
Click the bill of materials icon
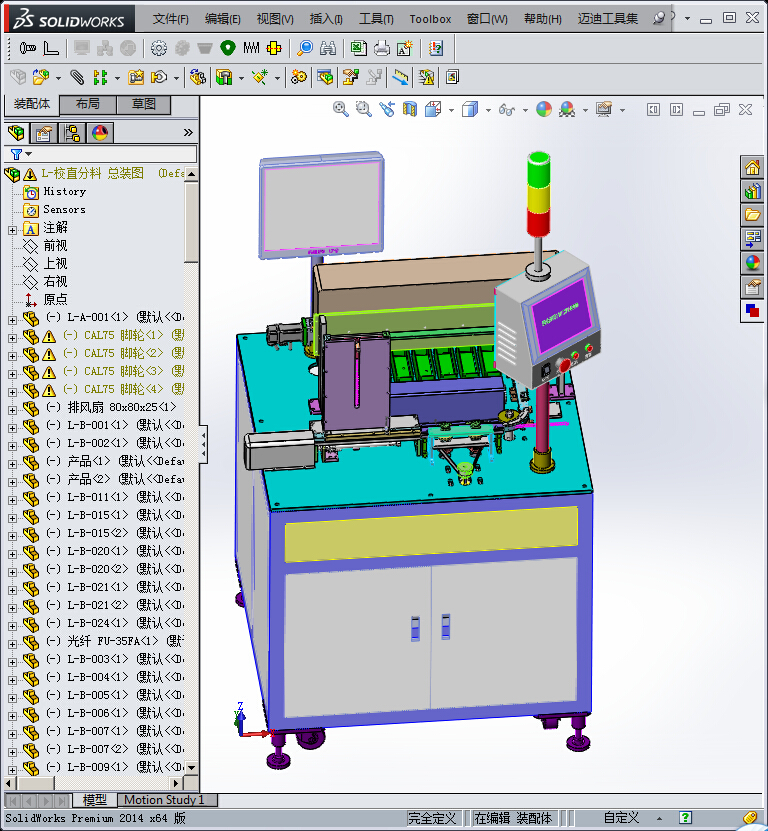pyautogui.click(x=325, y=77)
